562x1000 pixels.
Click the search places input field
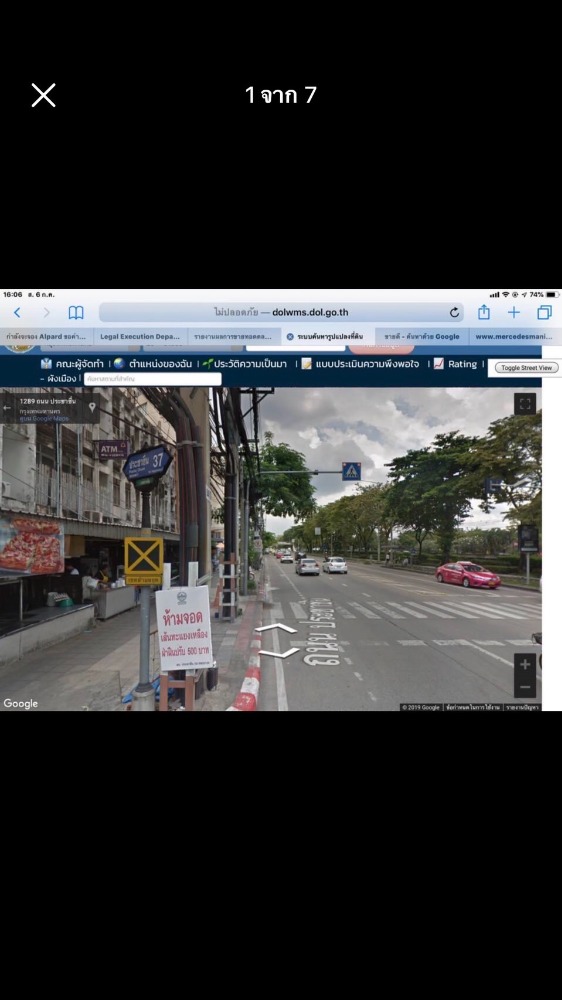pyautogui.click(x=152, y=379)
